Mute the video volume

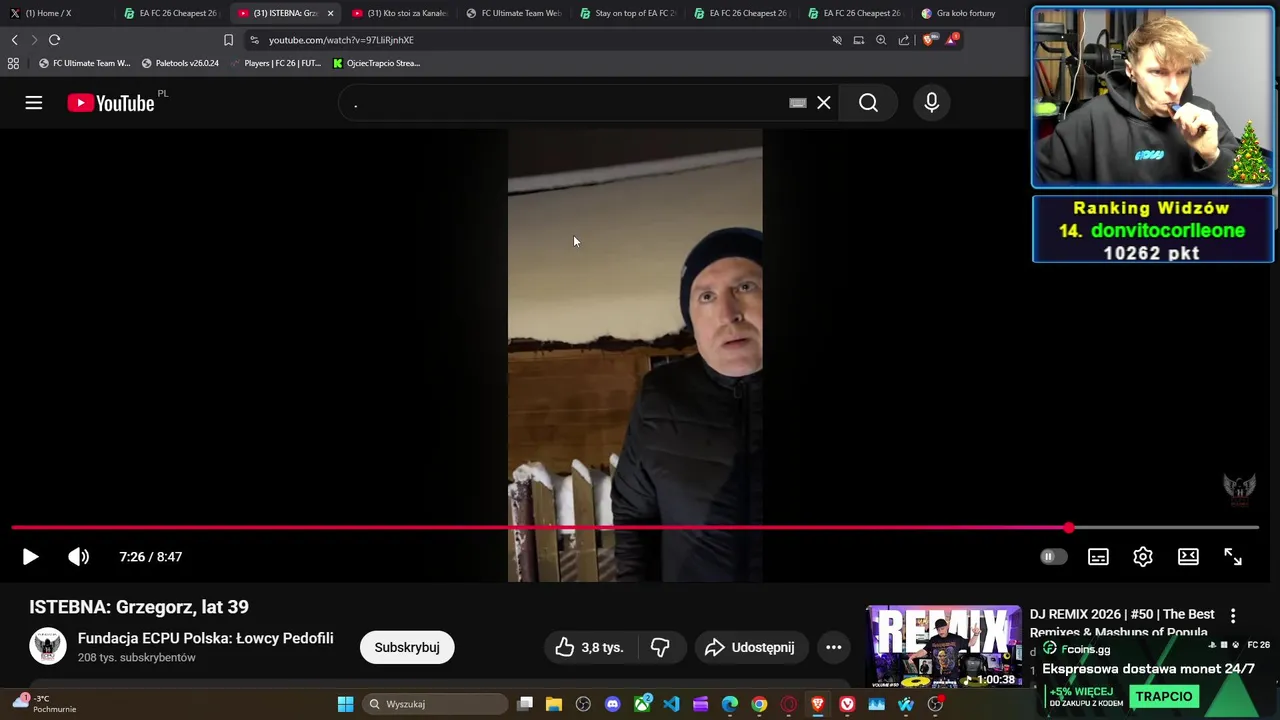coord(78,557)
